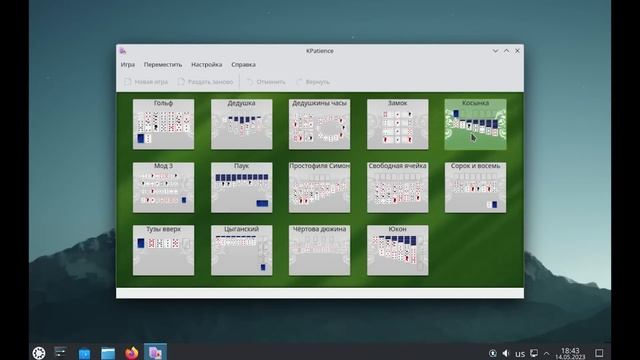Click the KPatience taskbar entry

tap(156, 352)
